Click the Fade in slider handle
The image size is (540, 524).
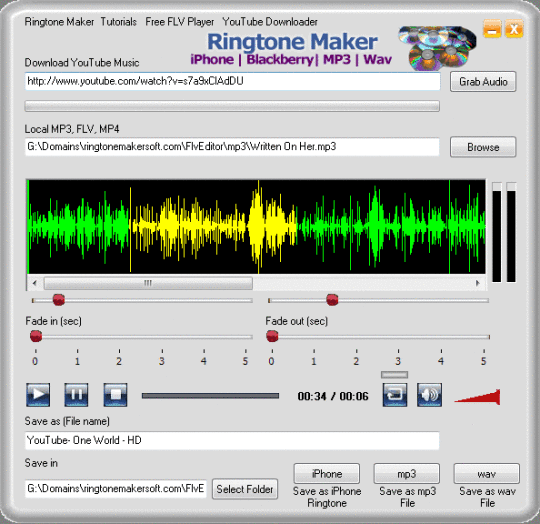pos(36,336)
